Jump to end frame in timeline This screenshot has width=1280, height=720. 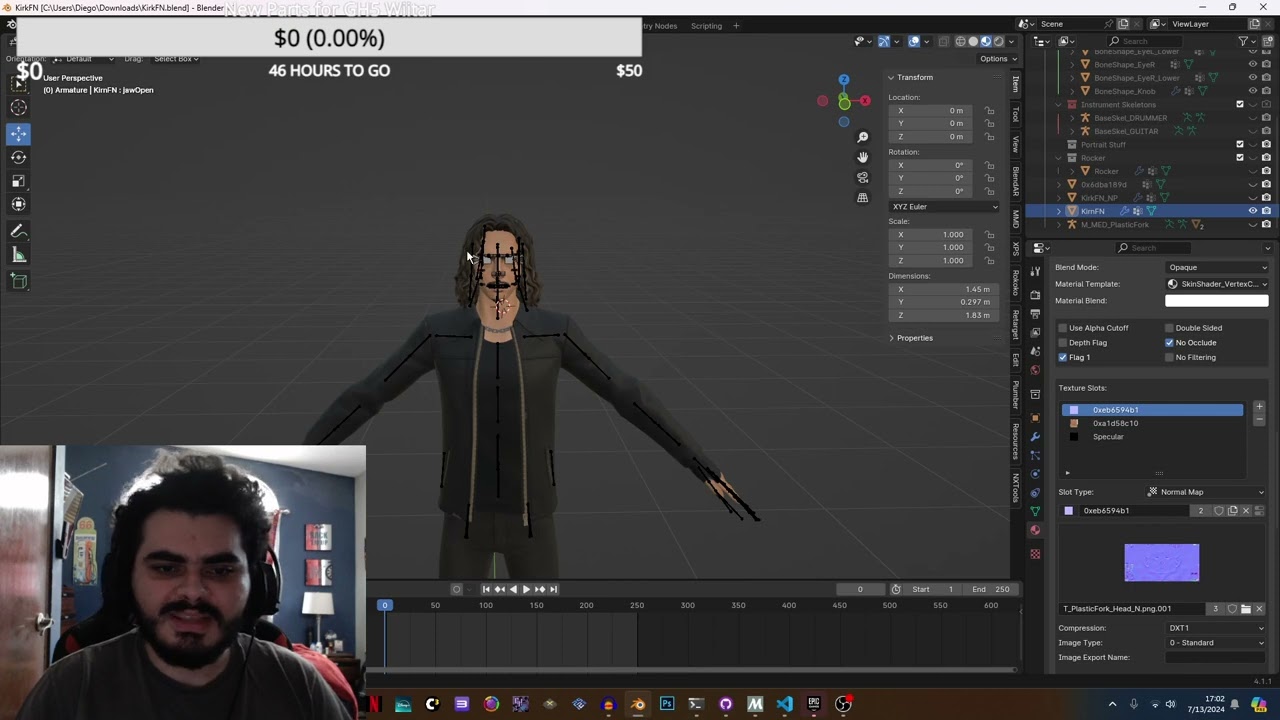[553, 589]
